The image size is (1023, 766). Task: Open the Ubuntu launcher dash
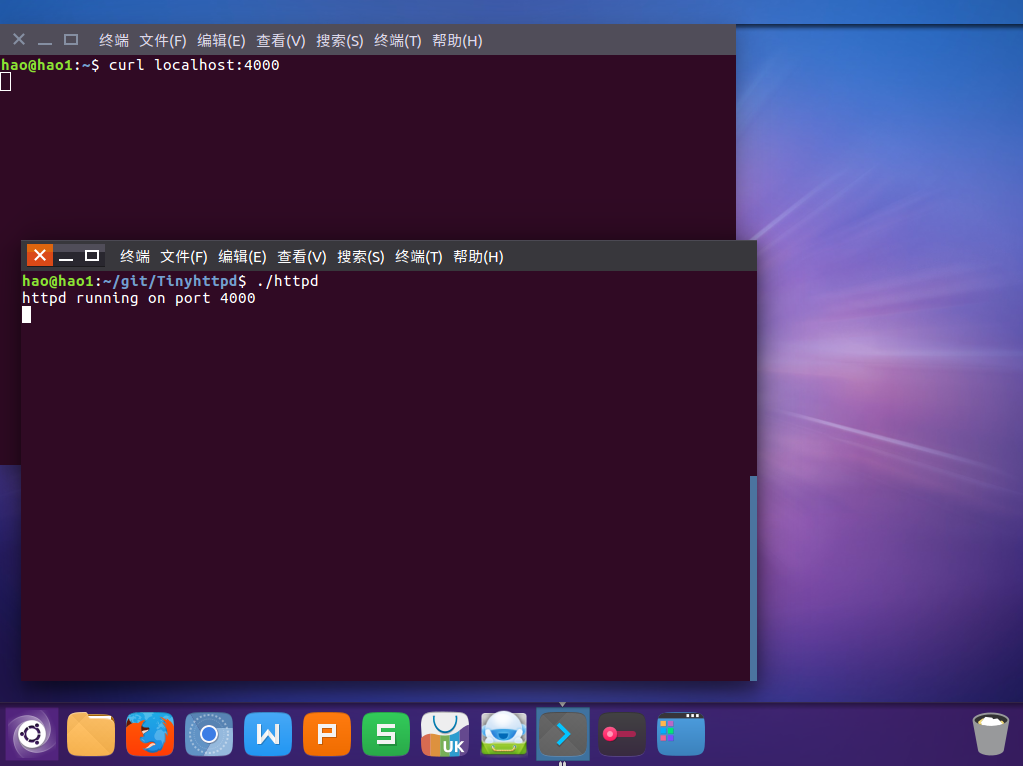[32, 733]
